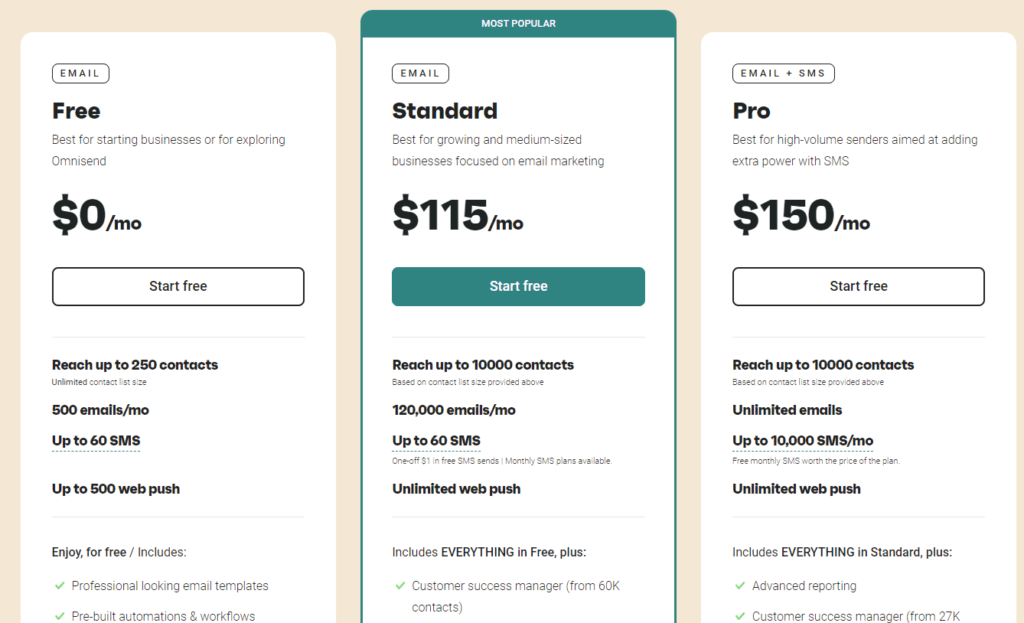Click the $115/mo price text
The width and height of the screenshot is (1024, 623).
point(457,215)
